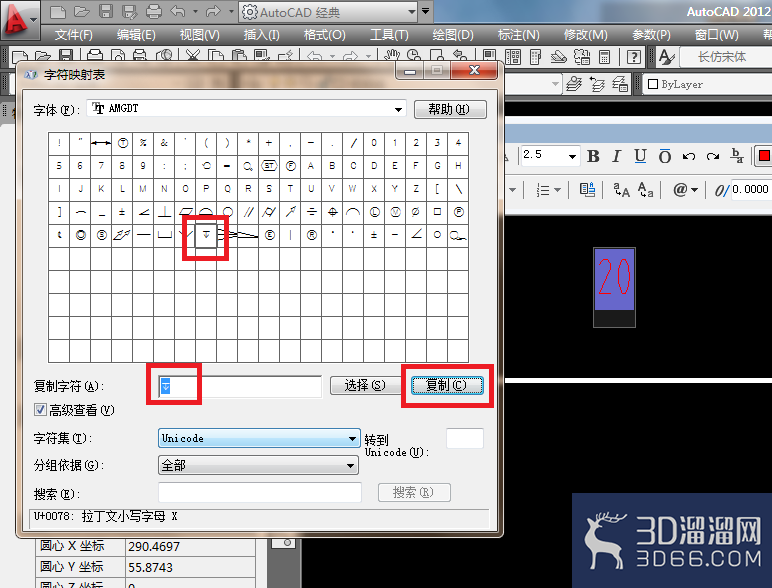Open the text height 2.5 dropdown
772x588 pixels.
pos(572,156)
